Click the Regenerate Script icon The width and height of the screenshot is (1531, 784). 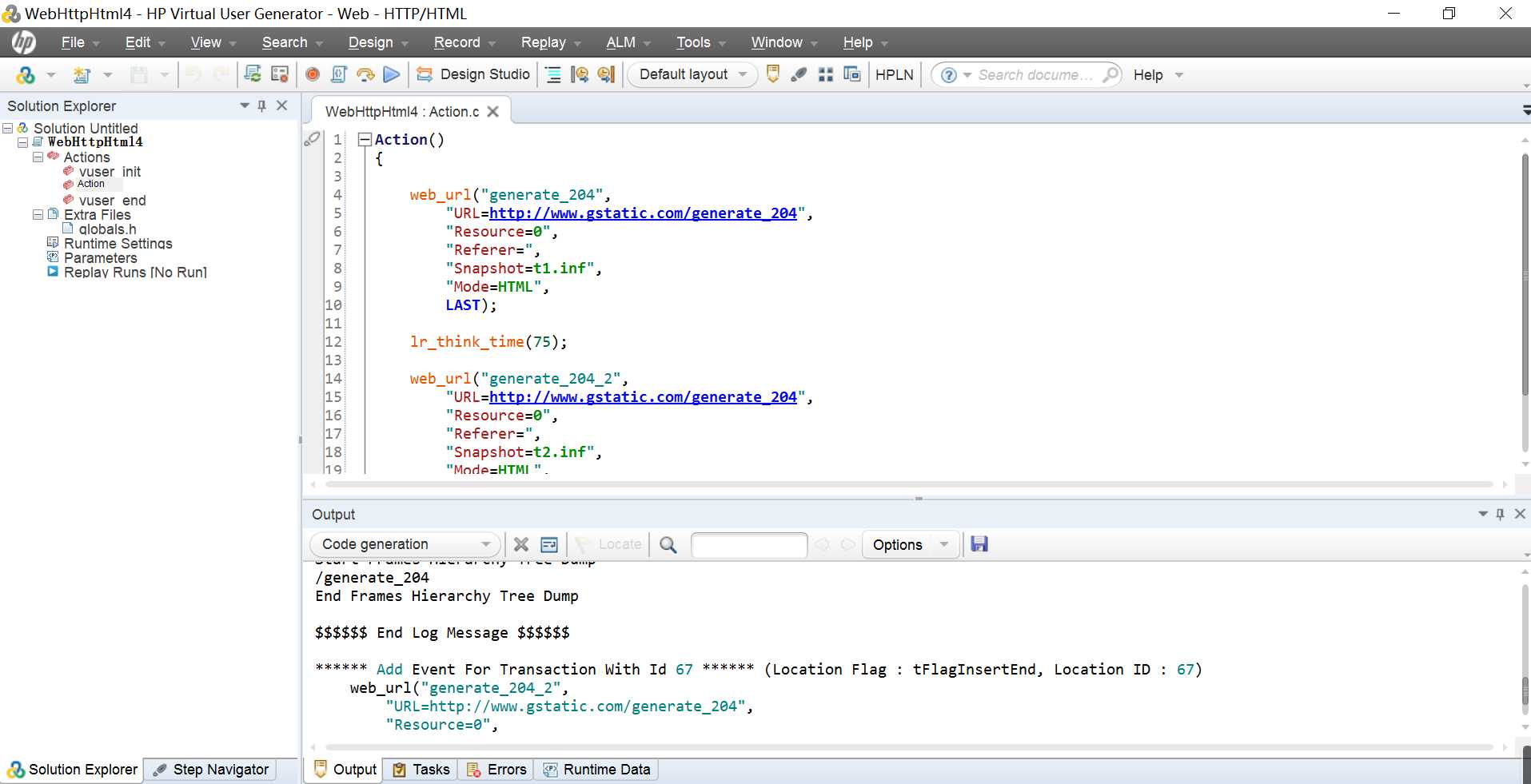click(253, 74)
